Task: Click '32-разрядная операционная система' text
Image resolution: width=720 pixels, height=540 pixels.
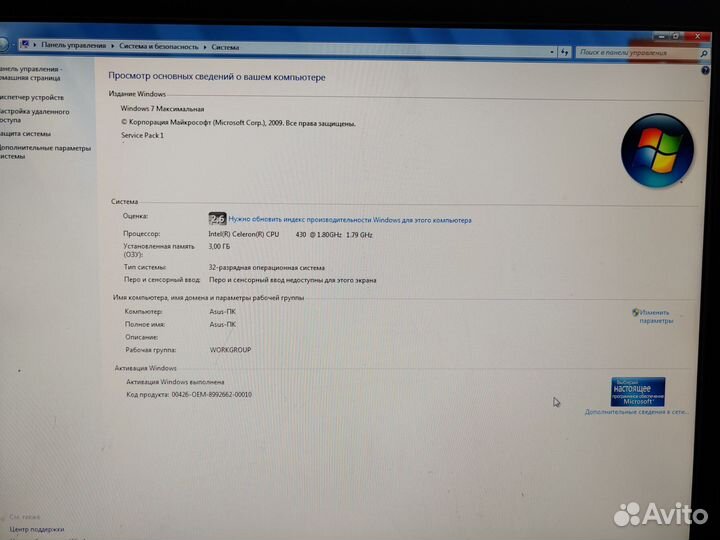Action: (x=267, y=267)
